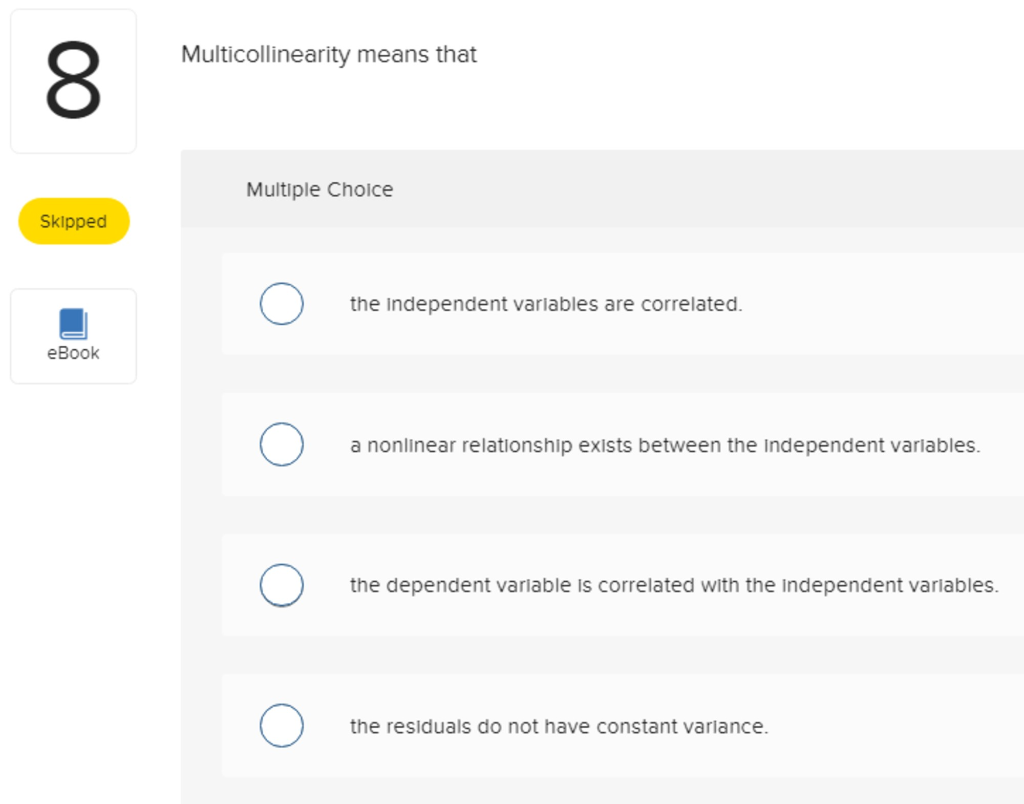Screen dimensions: 1024x804
Task: Click the second answer's empty radio circle
Action: tap(281, 445)
